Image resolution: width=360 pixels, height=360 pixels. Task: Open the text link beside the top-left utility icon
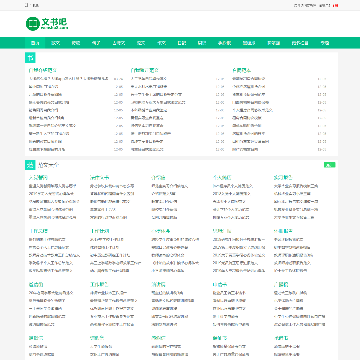pyautogui.click(x=35, y=5)
